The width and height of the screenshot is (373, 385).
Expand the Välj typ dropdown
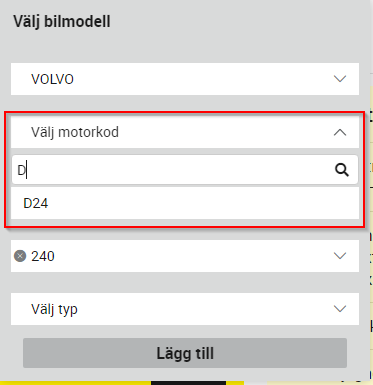tap(185, 309)
